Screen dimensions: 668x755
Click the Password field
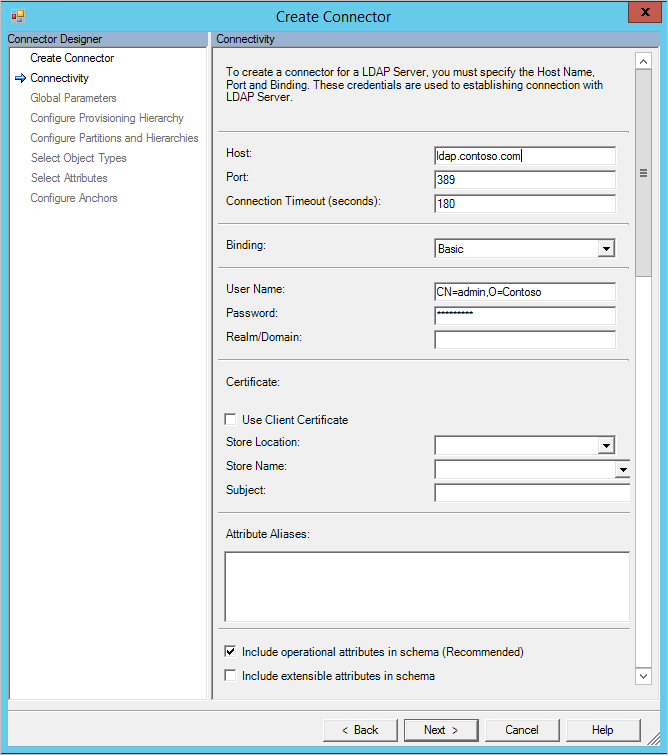pyautogui.click(x=524, y=316)
